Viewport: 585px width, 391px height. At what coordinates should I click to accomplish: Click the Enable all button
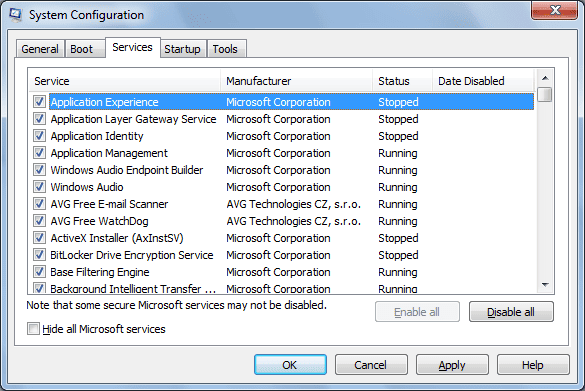417,312
